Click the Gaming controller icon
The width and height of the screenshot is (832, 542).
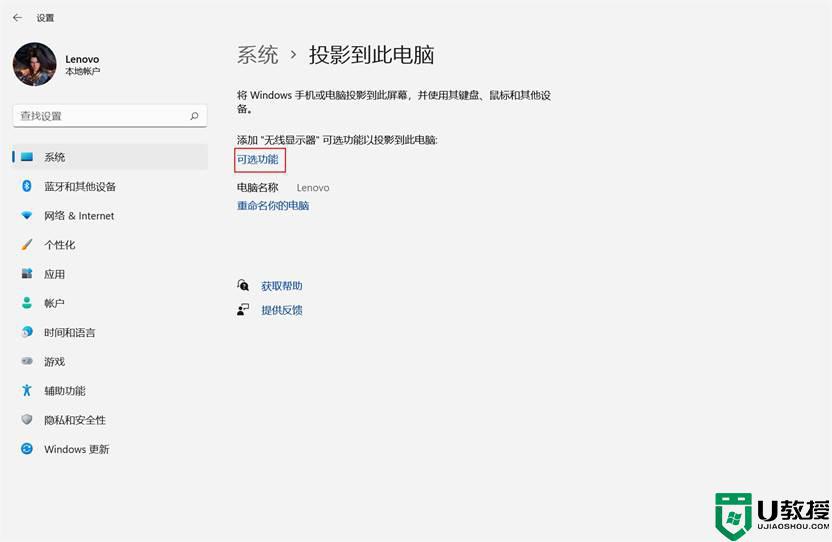click(27, 362)
